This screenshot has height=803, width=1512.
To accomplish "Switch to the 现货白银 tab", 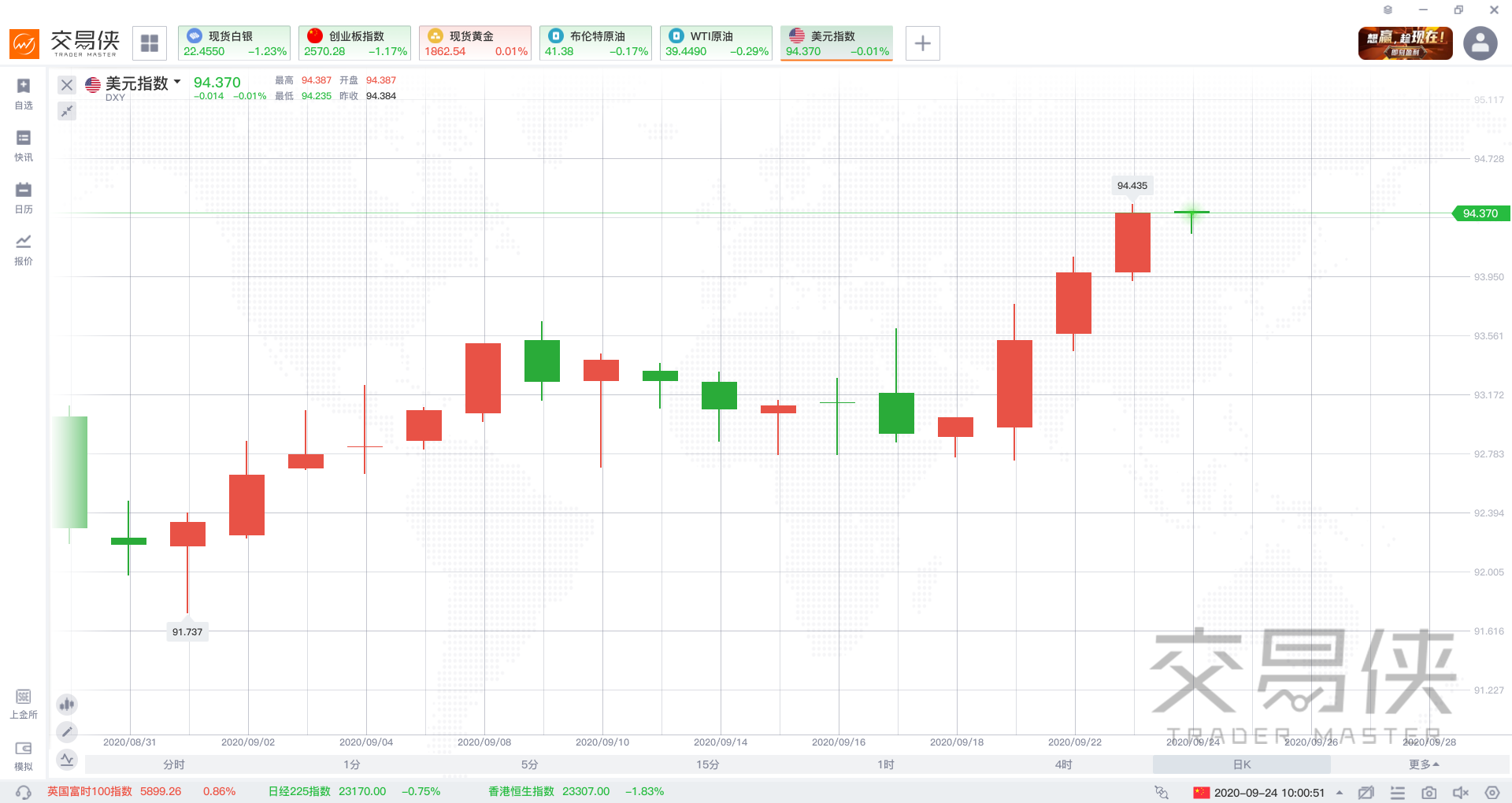I will click(x=234, y=43).
